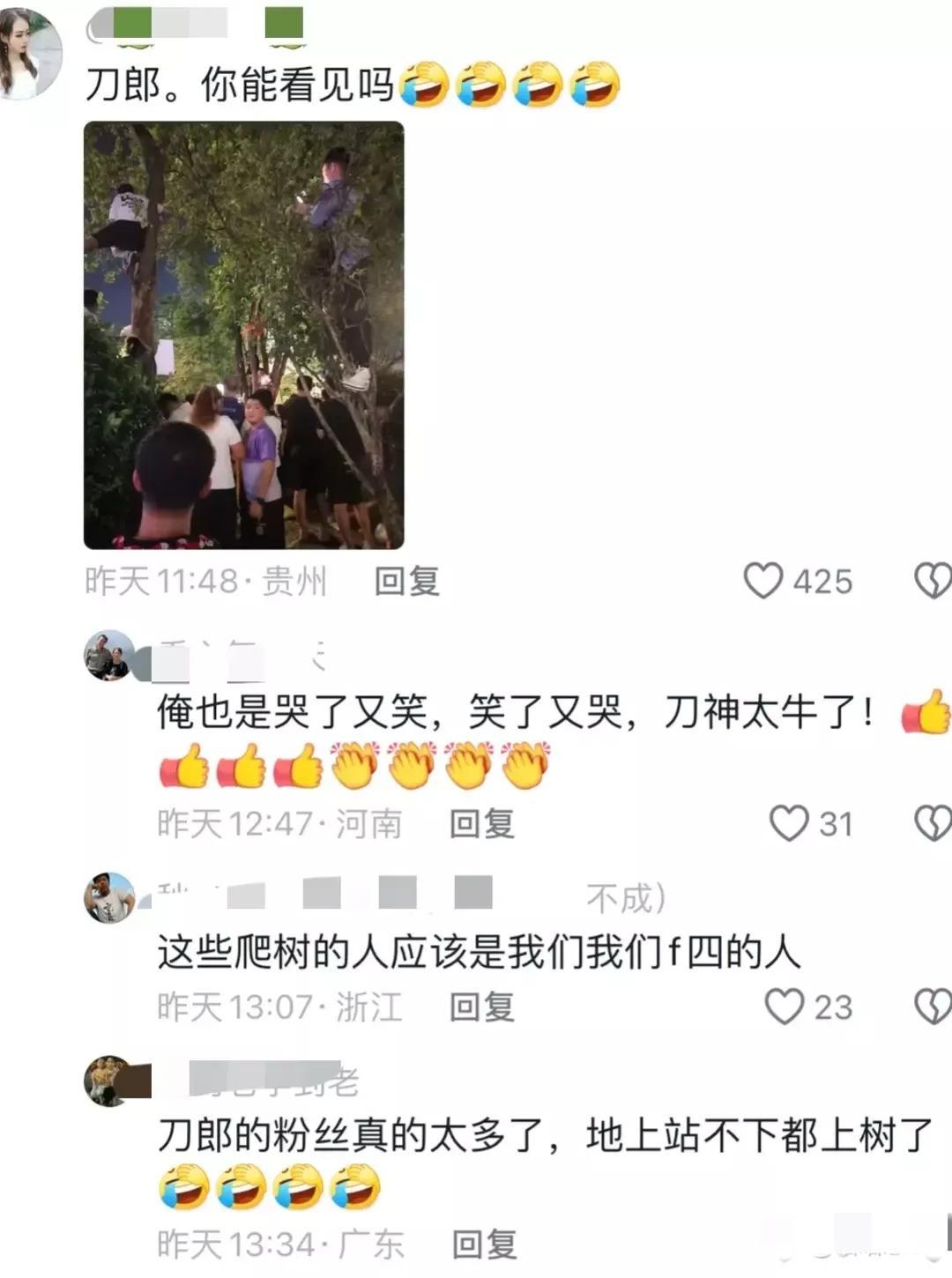Like the comment with 425 likes

point(763,581)
